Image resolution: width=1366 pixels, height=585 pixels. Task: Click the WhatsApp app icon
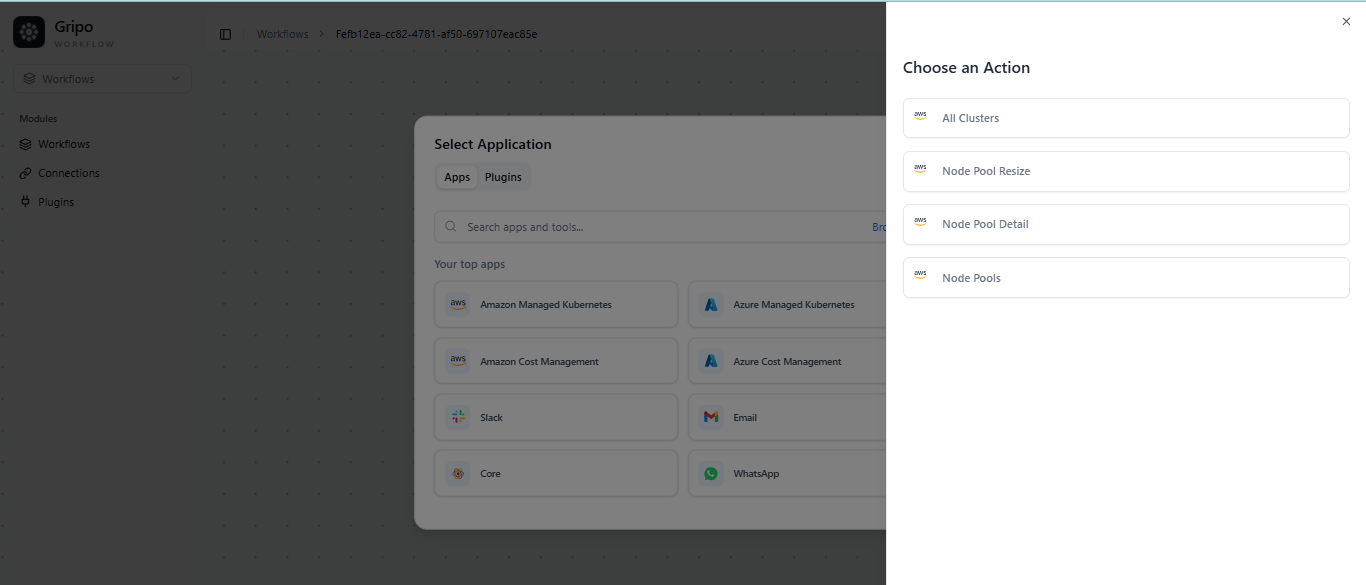point(711,473)
